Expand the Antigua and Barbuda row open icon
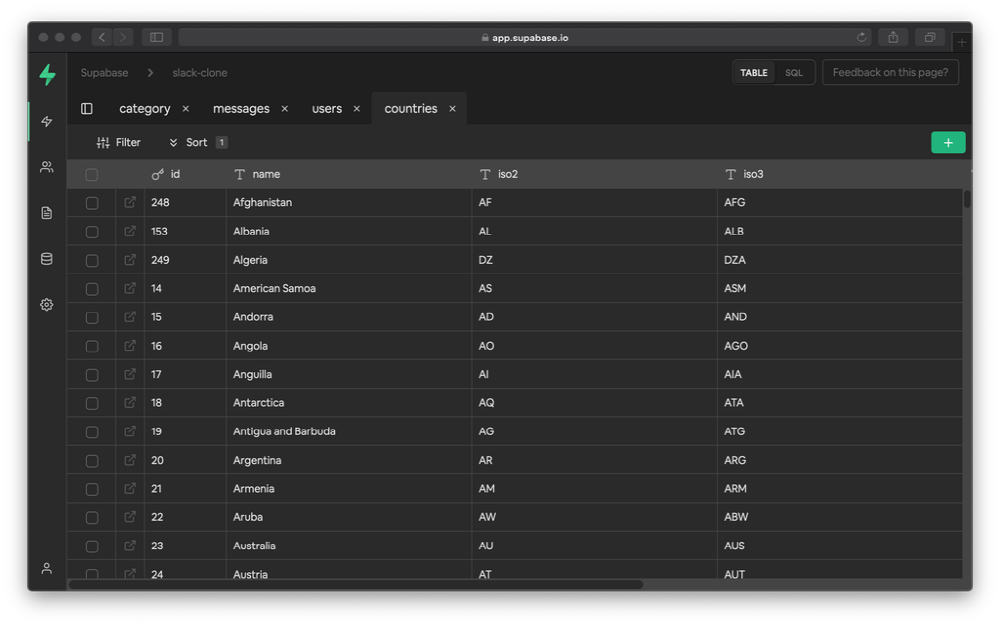The height and width of the screenshot is (625, 1000). click(130, 431)
